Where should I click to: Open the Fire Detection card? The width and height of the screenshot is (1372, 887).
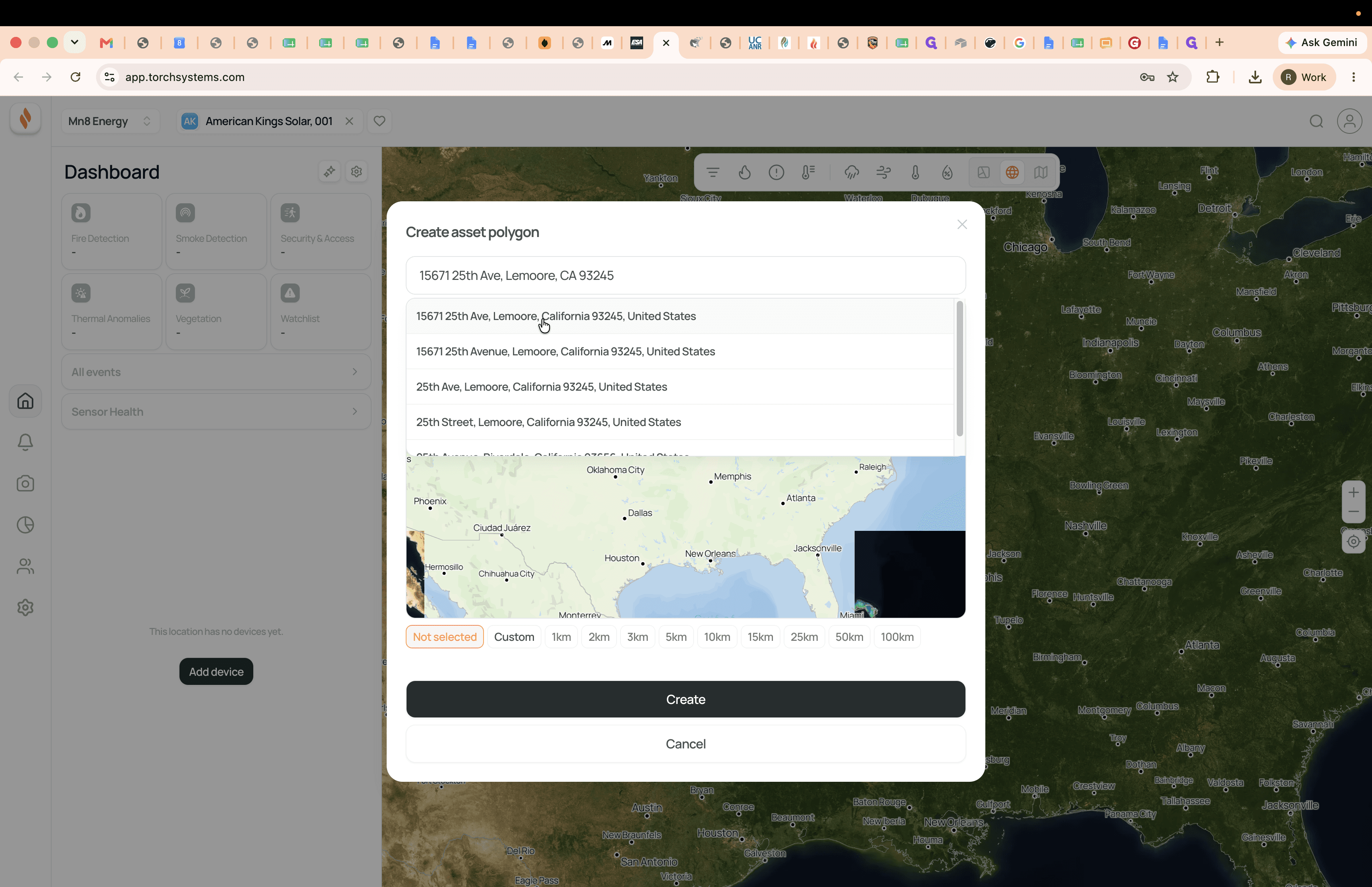(112, 231)
